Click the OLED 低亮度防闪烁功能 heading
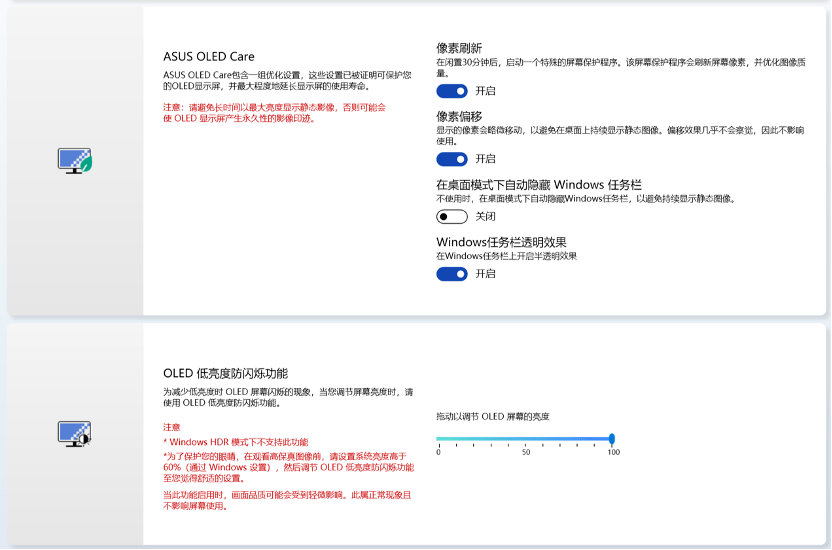 point(226,373)
